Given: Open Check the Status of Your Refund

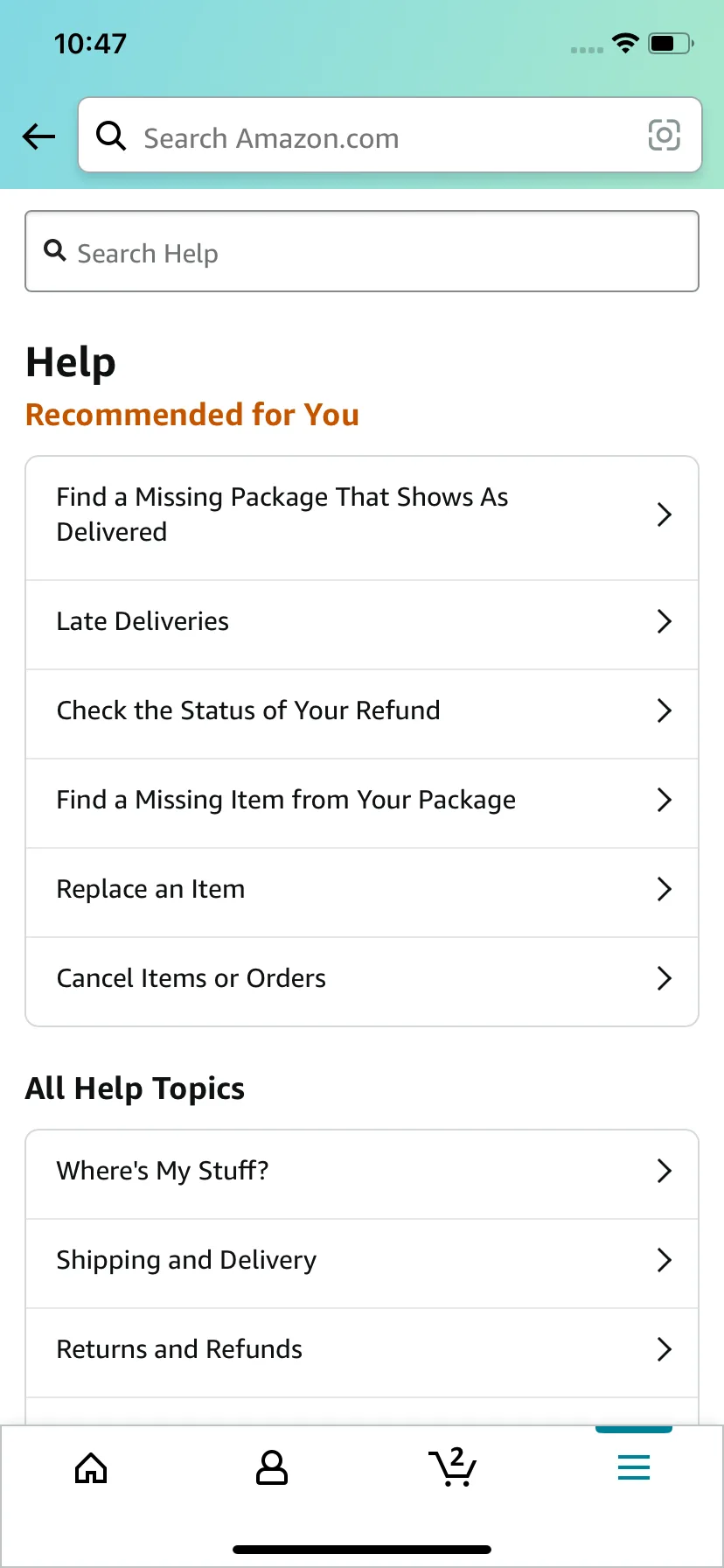Looking at the screenshot, I should coord(248,710).
